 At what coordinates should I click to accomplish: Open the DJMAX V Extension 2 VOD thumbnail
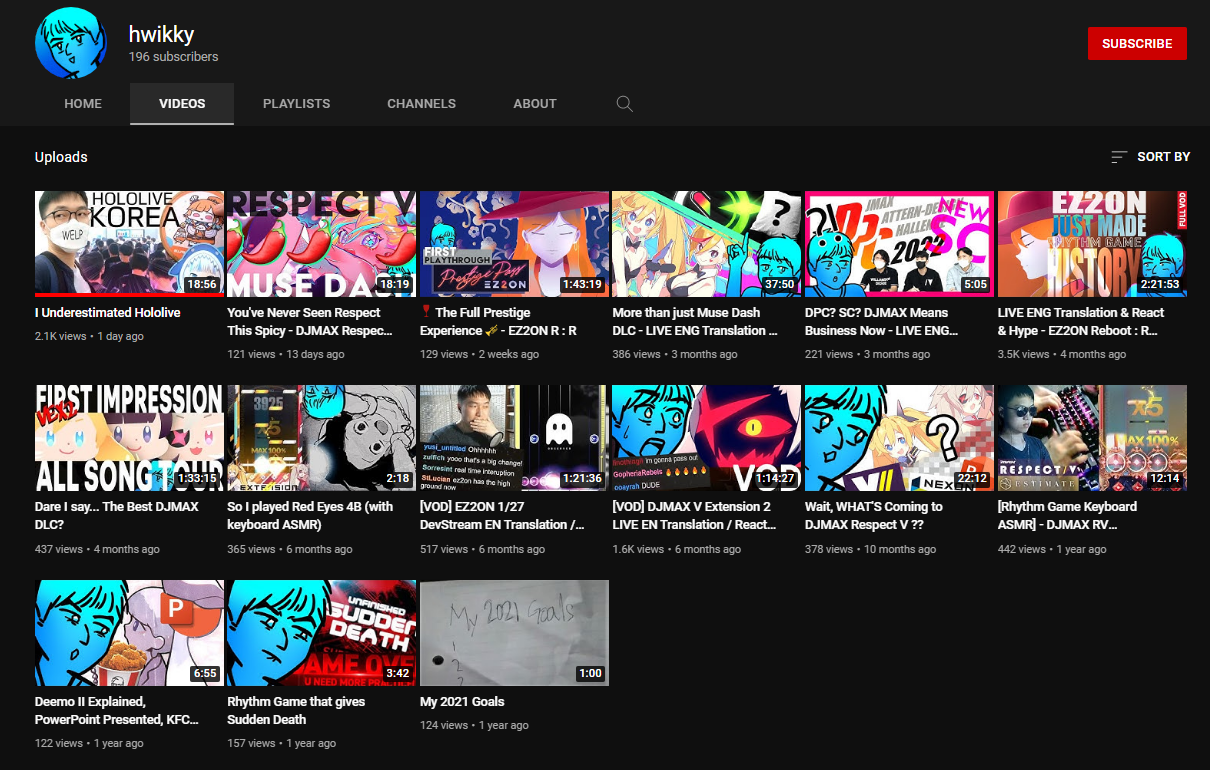coord(706,438)
